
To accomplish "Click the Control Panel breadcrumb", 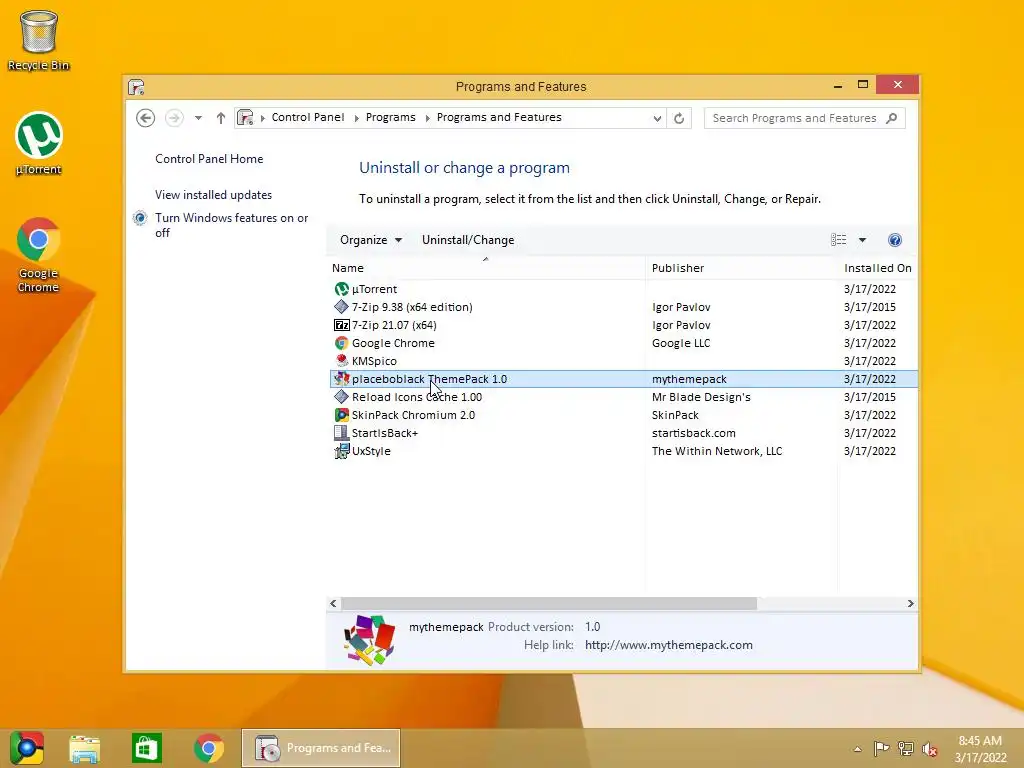I will 308,118.
